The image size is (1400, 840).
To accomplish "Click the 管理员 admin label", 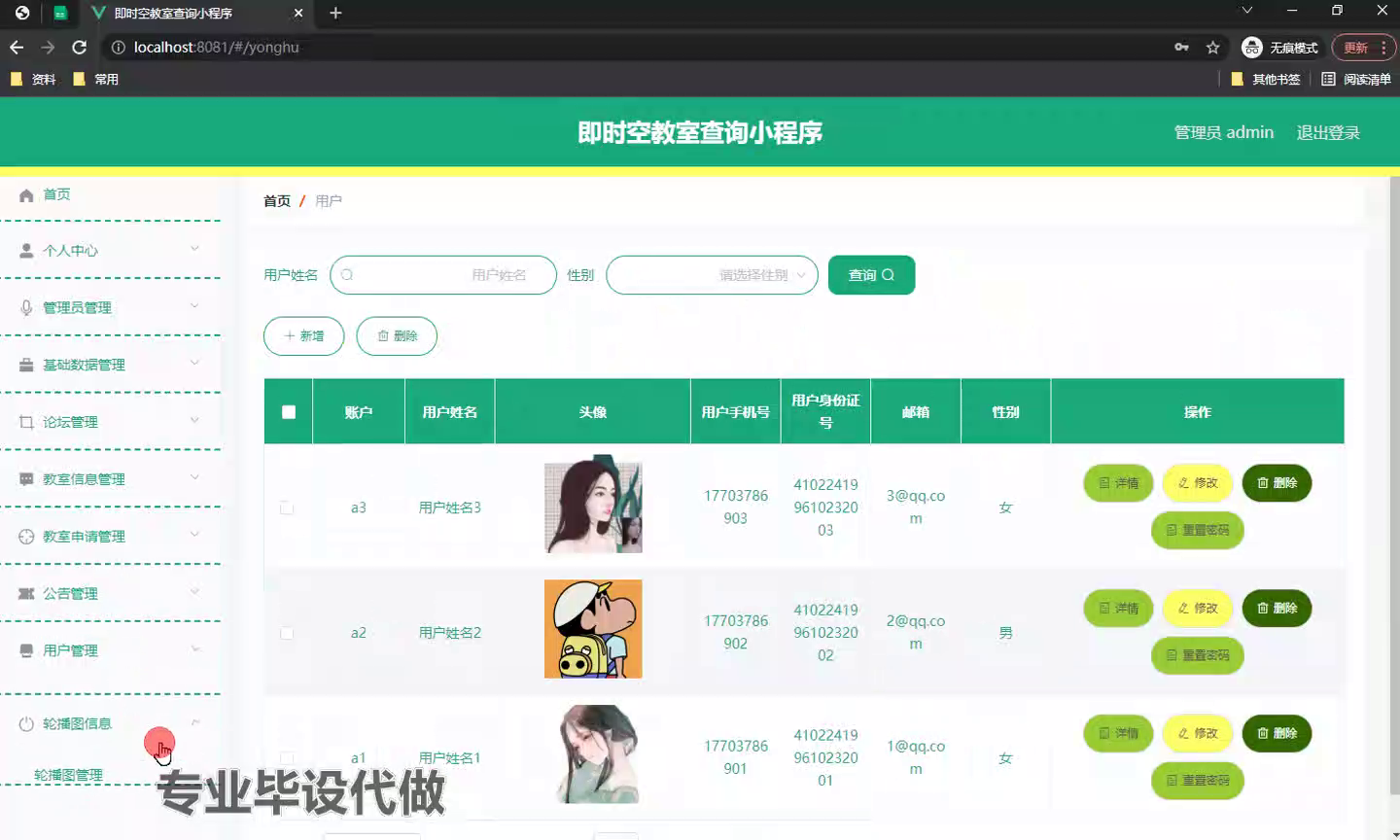I will pos(1224,133).
